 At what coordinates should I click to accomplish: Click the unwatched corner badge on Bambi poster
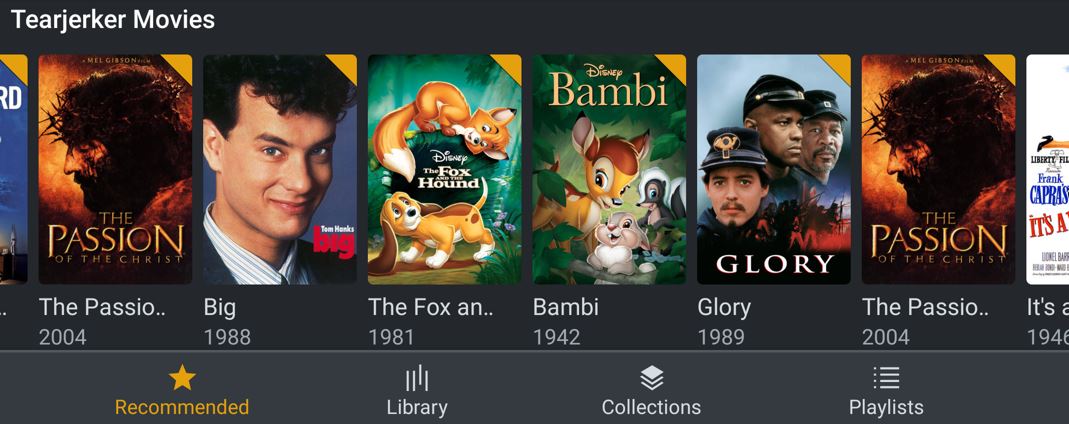(675, 65)
